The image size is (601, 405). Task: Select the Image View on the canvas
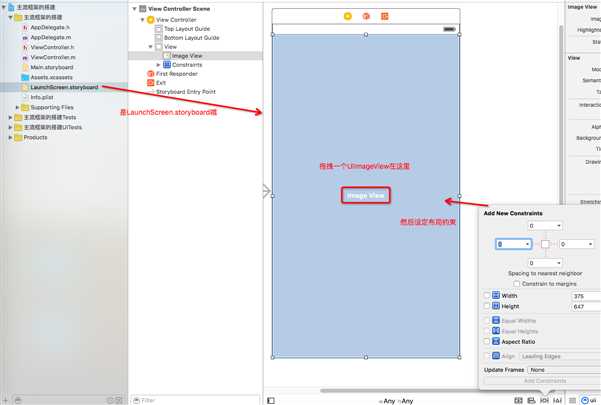tap(366, 195)
